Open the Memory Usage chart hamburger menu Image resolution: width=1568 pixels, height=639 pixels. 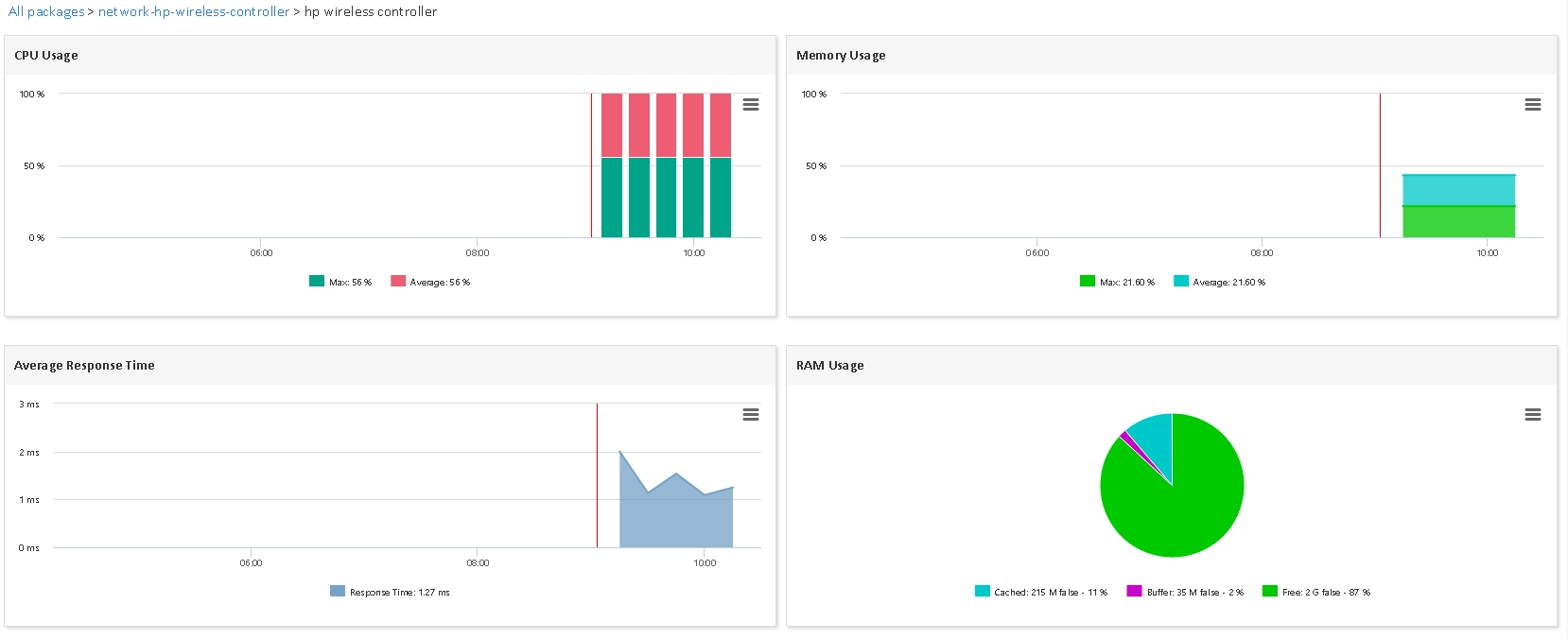(x=1533, y=105)
